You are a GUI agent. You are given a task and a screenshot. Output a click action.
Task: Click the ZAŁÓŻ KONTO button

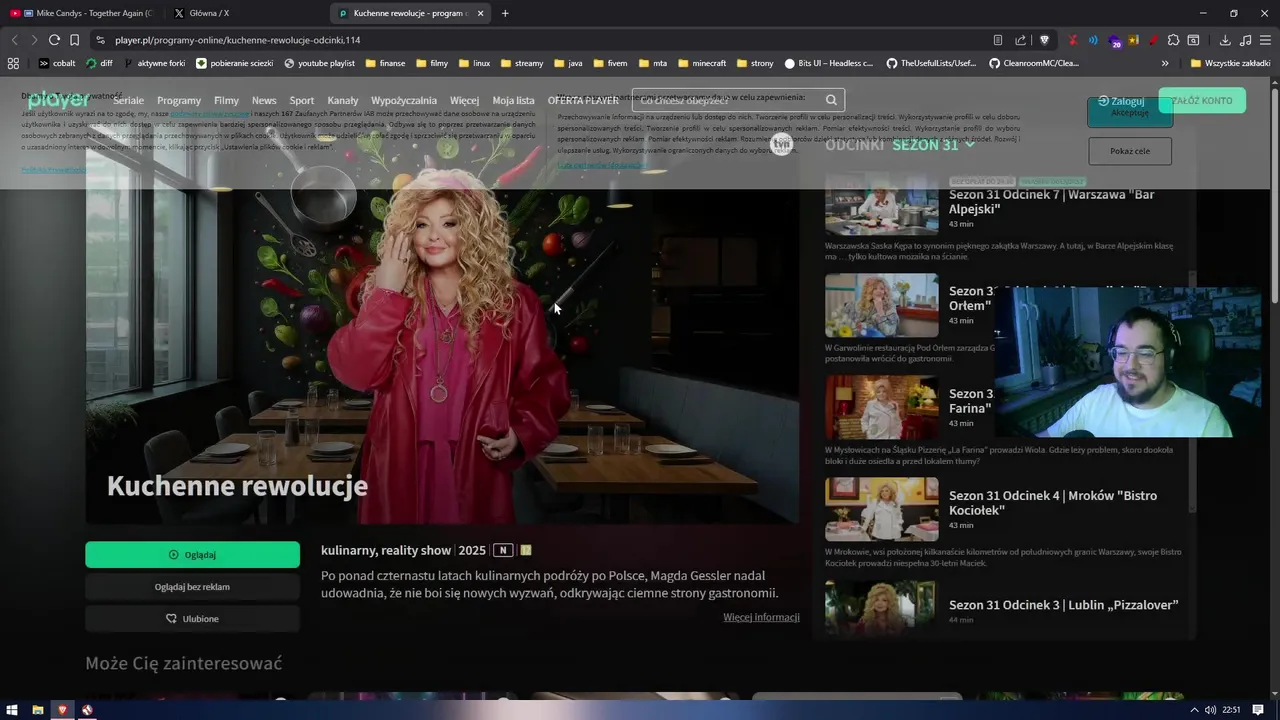tap(1202, 101)
